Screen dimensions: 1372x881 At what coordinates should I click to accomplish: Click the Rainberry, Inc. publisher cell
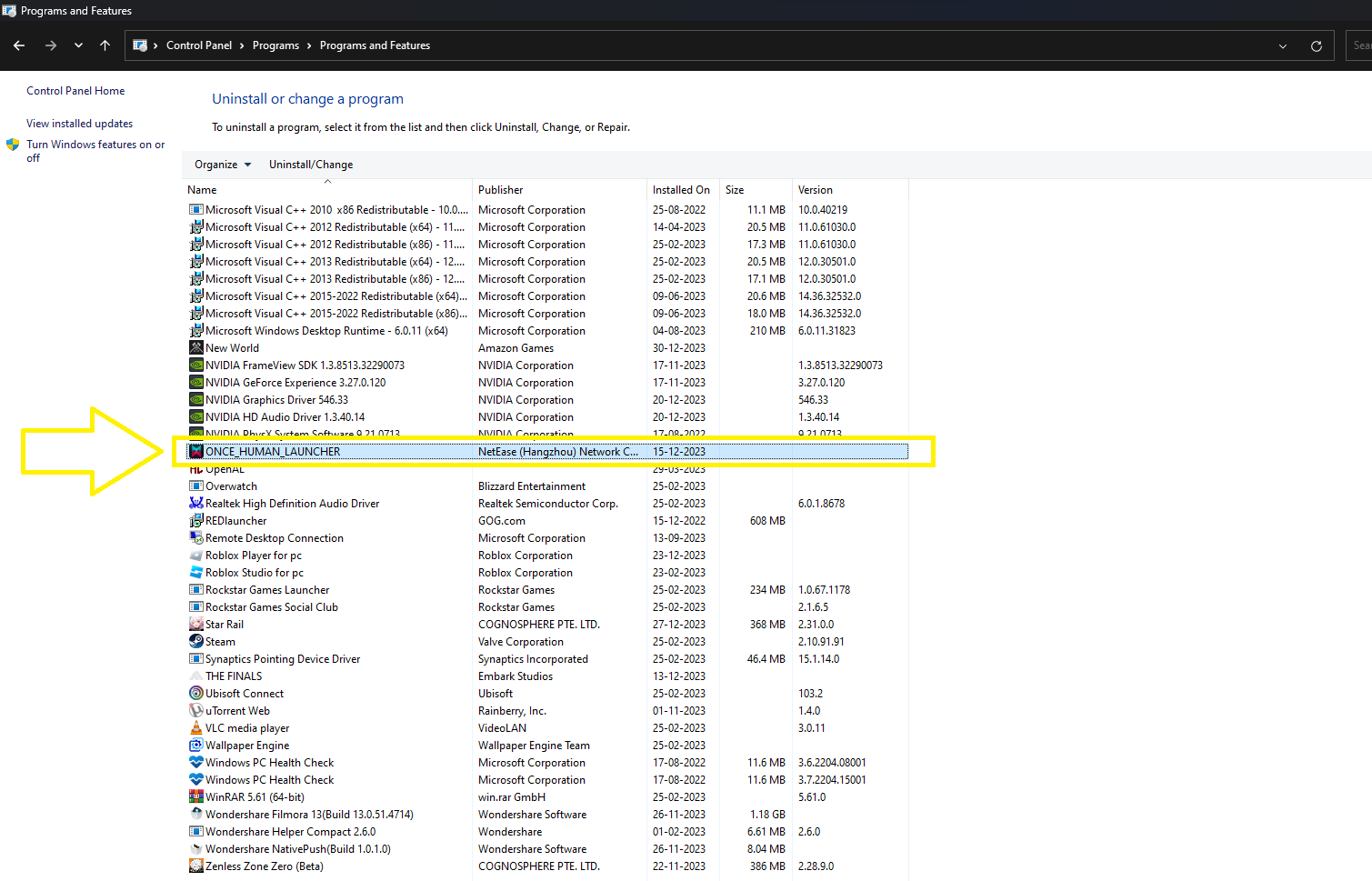[512, 711]
